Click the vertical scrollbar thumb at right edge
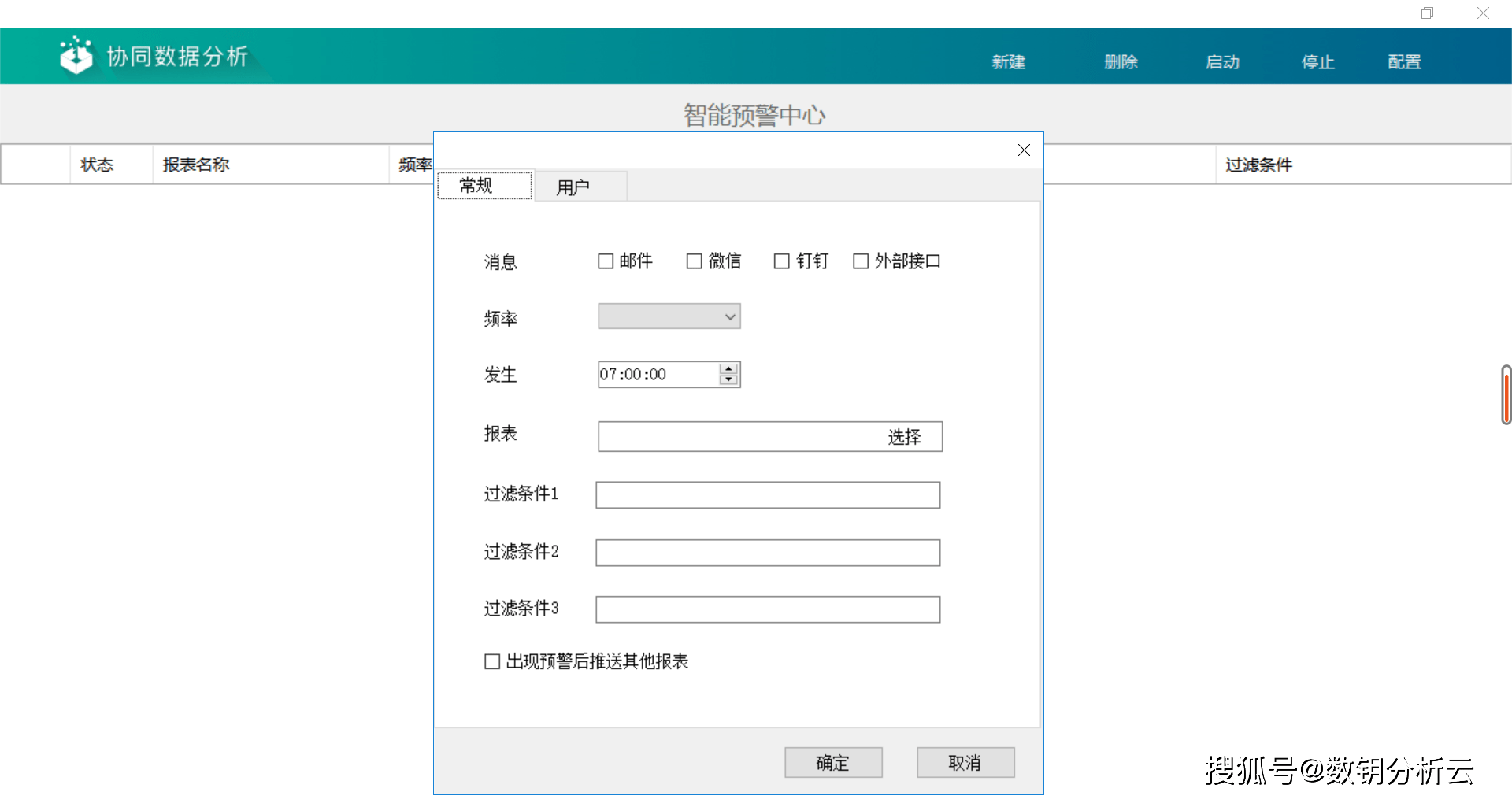The height and width of the screenshot is (803, 1512). pos(1506,395)
